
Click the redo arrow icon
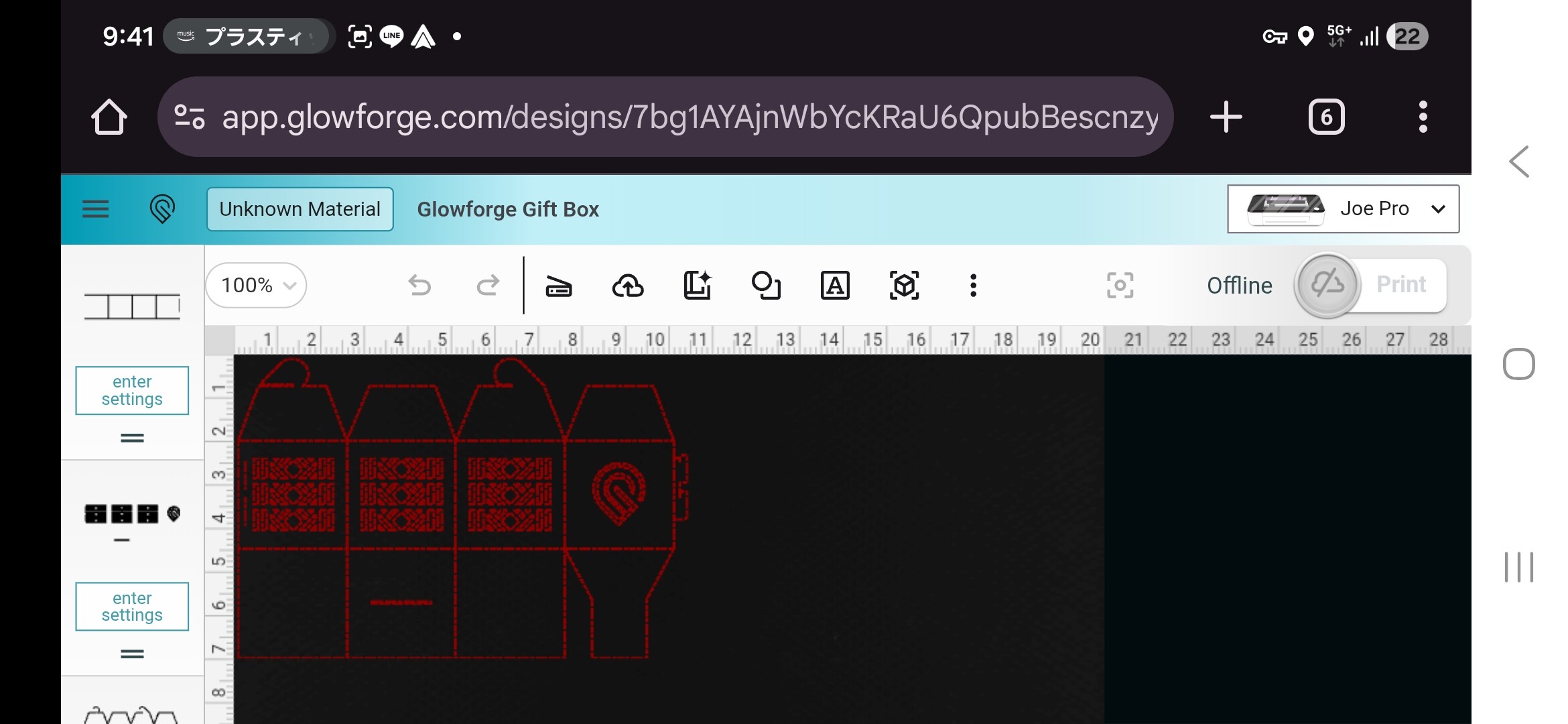(488, 286)
